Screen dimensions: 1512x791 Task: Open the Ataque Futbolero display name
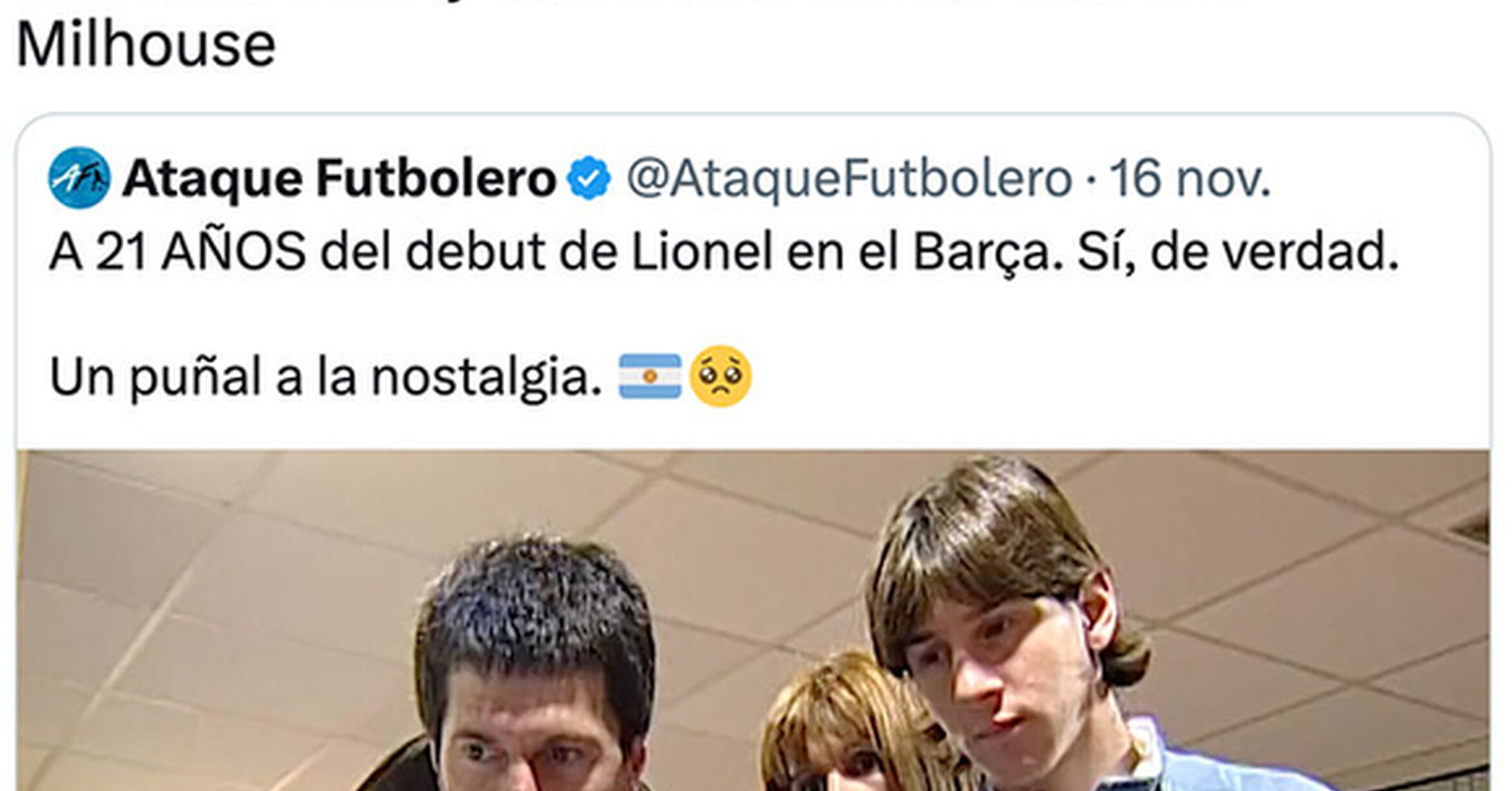[339, 178]
